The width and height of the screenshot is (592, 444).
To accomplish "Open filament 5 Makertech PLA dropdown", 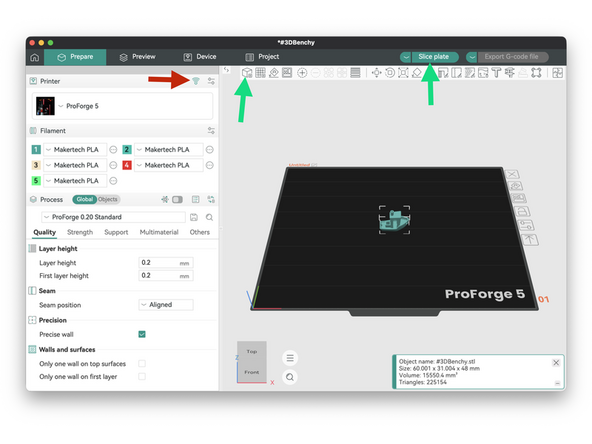I will click(75, 181).
